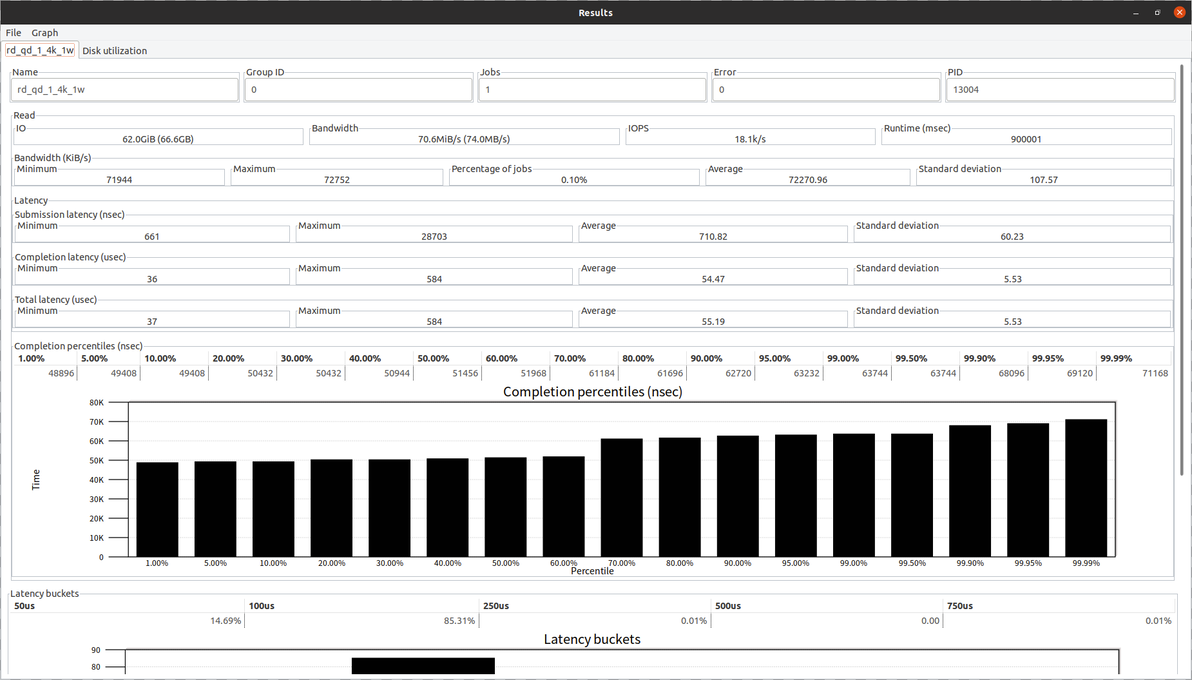Image resolution: width=1192 pixels, height=680 pixels.
Task: Select the Runtime value 900001
Action: click(1026, 139)
